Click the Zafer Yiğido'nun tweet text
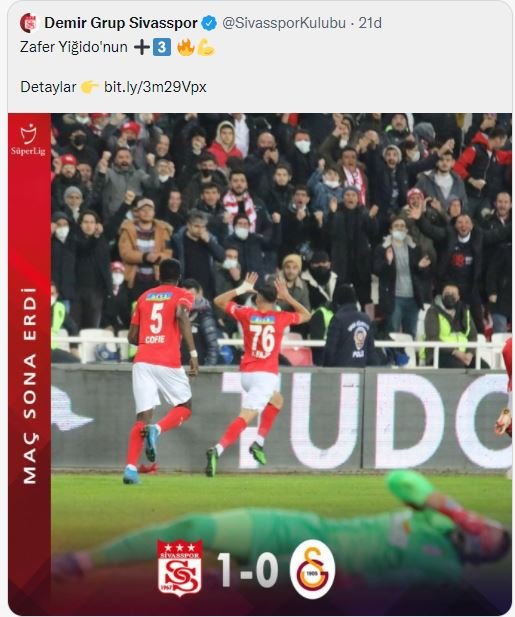 74,47
